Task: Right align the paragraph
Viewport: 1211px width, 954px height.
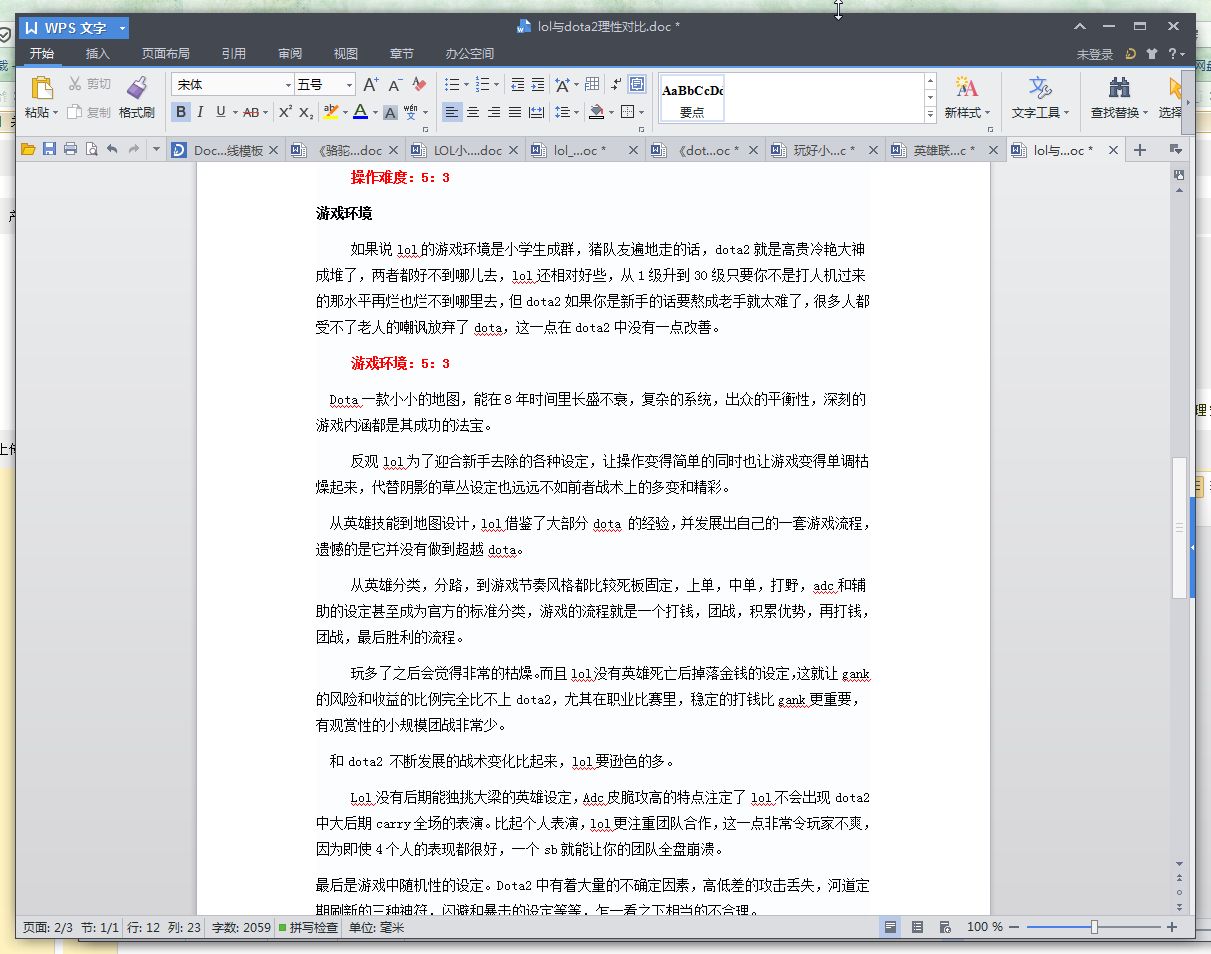Action: click(x=494, y=112)
